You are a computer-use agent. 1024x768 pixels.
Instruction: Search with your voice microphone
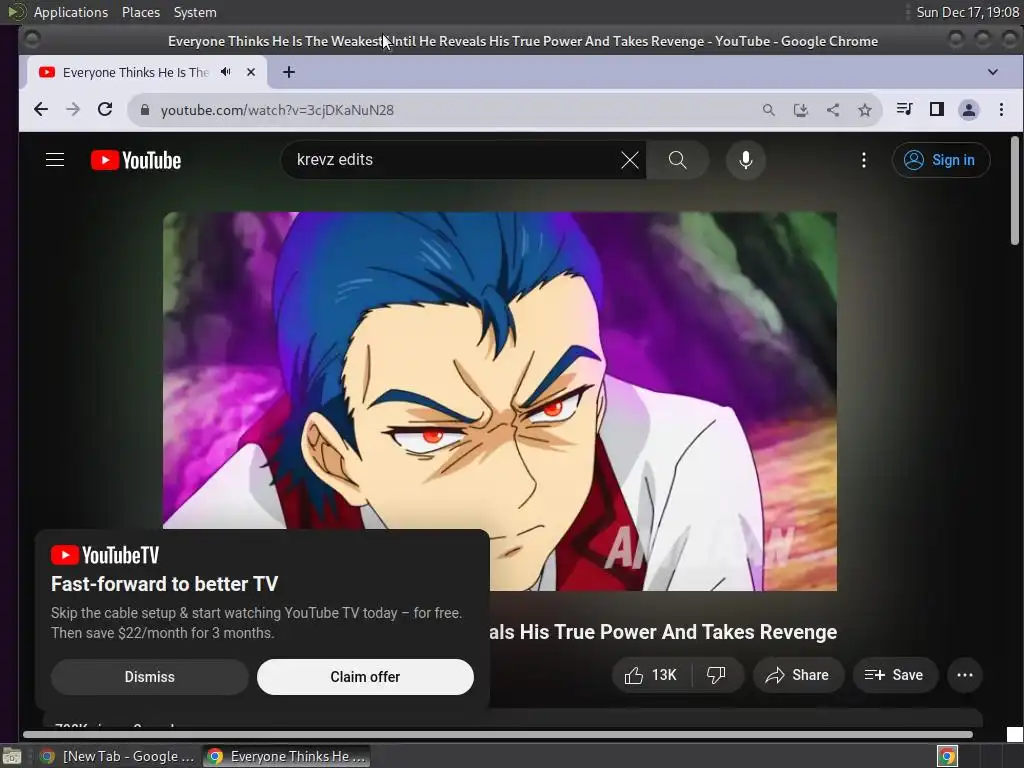point(745,160)
